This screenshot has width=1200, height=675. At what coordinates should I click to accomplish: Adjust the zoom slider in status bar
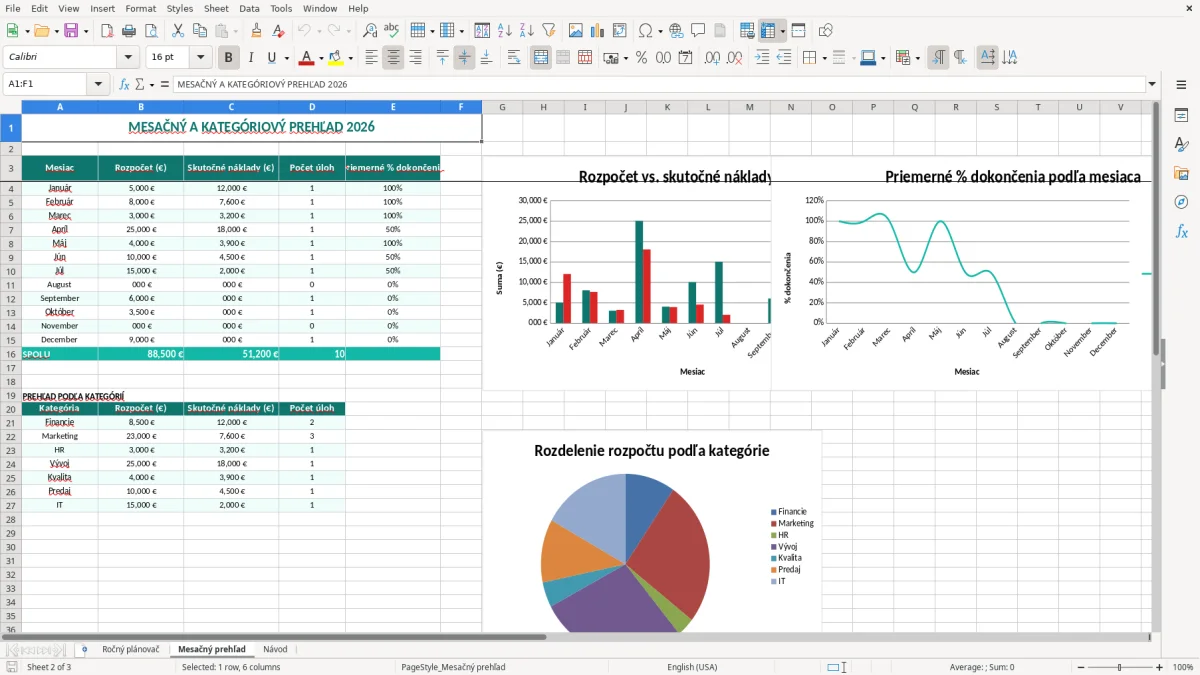[1119, 667]
